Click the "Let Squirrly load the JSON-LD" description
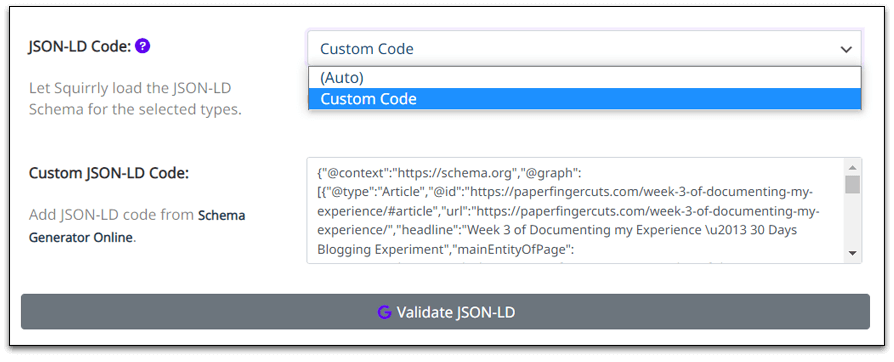The image size is (894, 362). click(131, 89)
